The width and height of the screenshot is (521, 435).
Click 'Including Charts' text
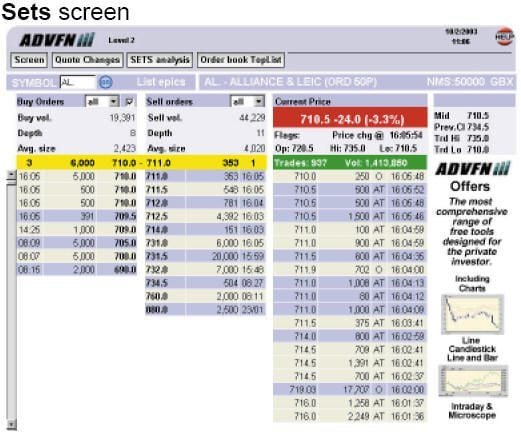click(472, 283)
